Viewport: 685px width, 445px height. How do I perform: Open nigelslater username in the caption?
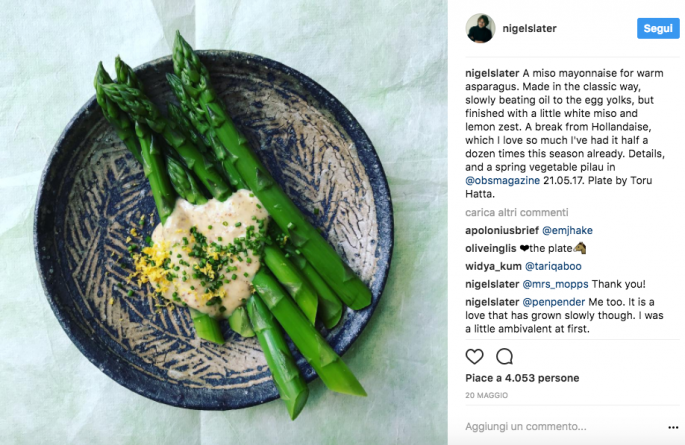coord(492,73)
